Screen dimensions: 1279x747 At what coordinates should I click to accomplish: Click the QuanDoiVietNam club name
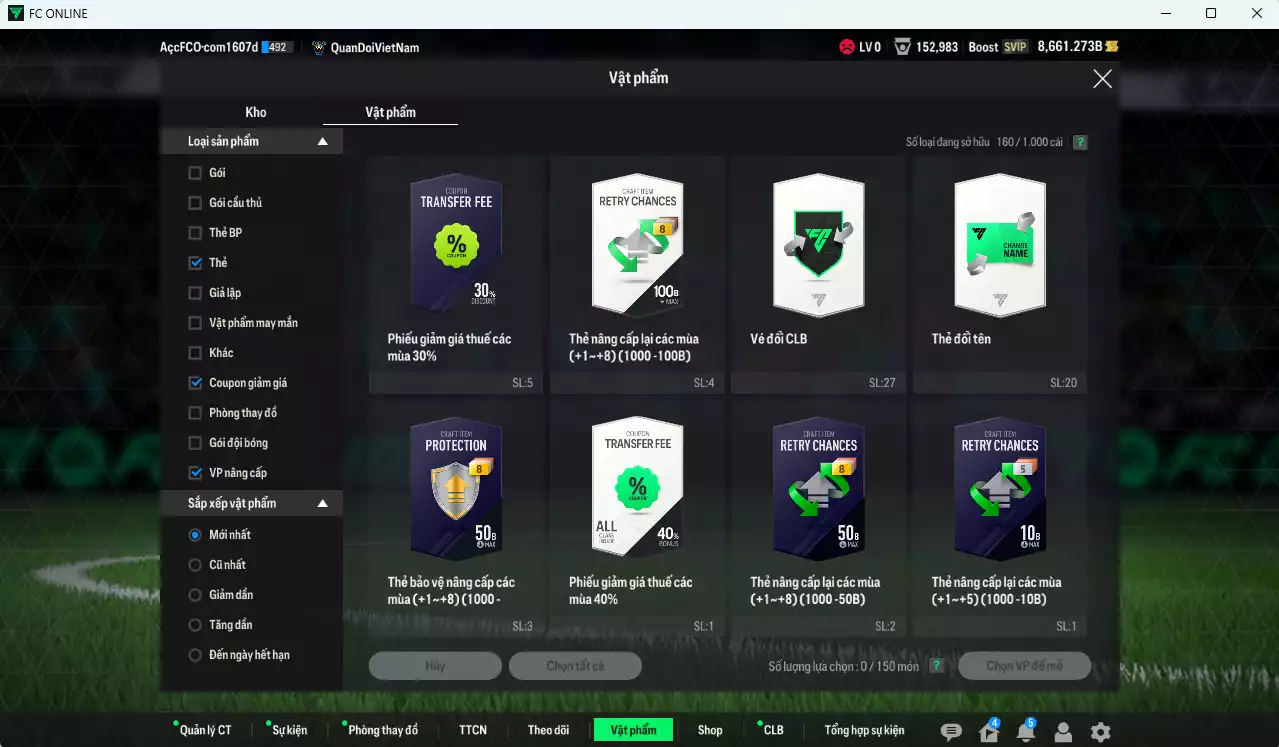[x=375, y=47]
